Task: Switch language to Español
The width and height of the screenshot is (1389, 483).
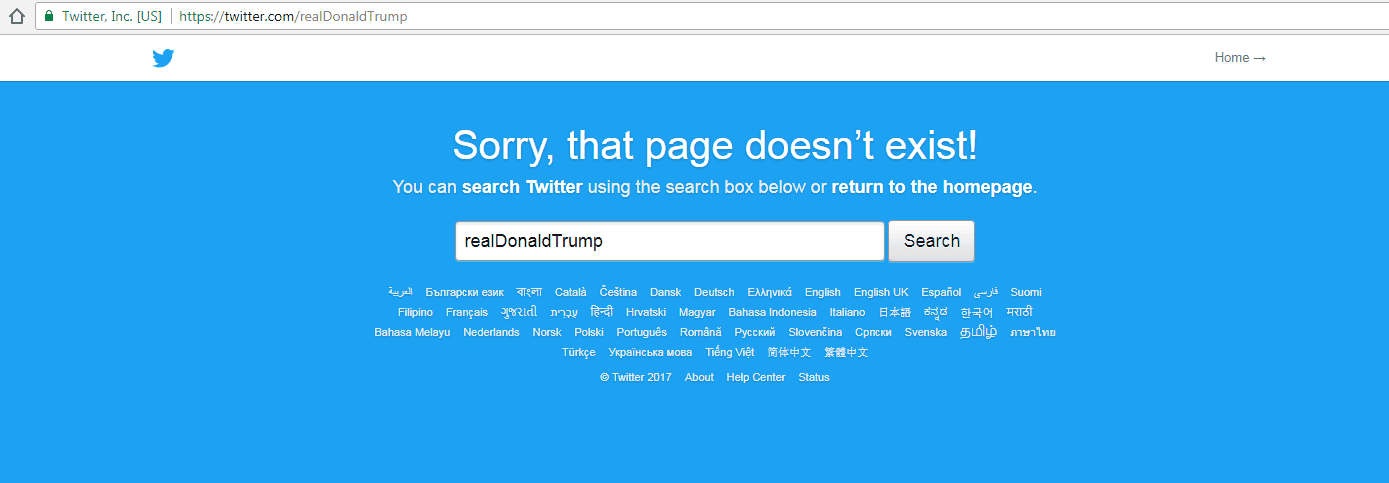Action: [x=941, y=292]
